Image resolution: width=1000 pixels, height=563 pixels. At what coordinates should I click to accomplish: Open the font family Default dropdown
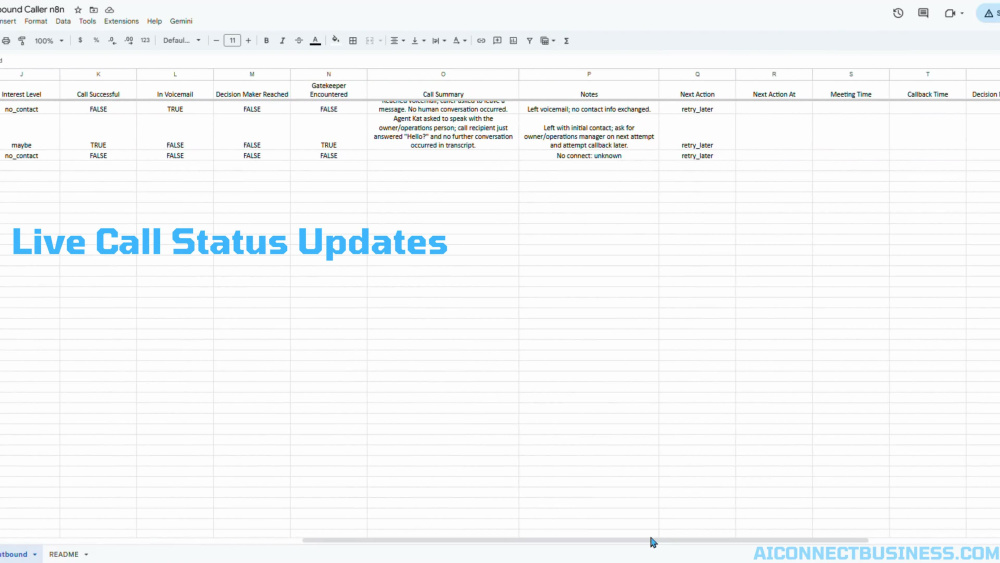click(182, 40)
